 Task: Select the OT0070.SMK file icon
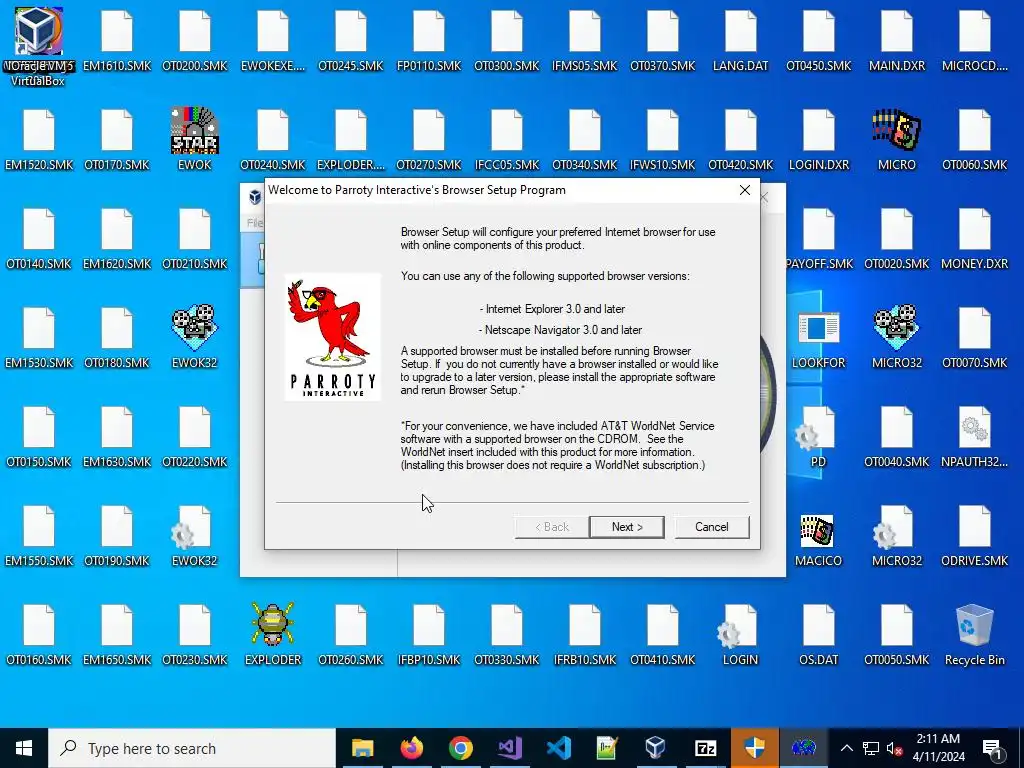tap(974, 336)
